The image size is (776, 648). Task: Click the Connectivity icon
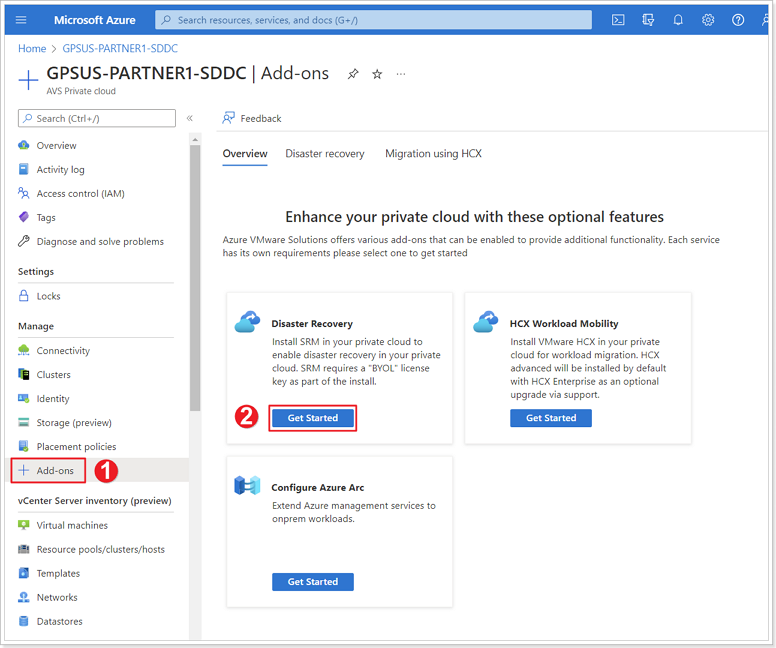coord(24,350)
